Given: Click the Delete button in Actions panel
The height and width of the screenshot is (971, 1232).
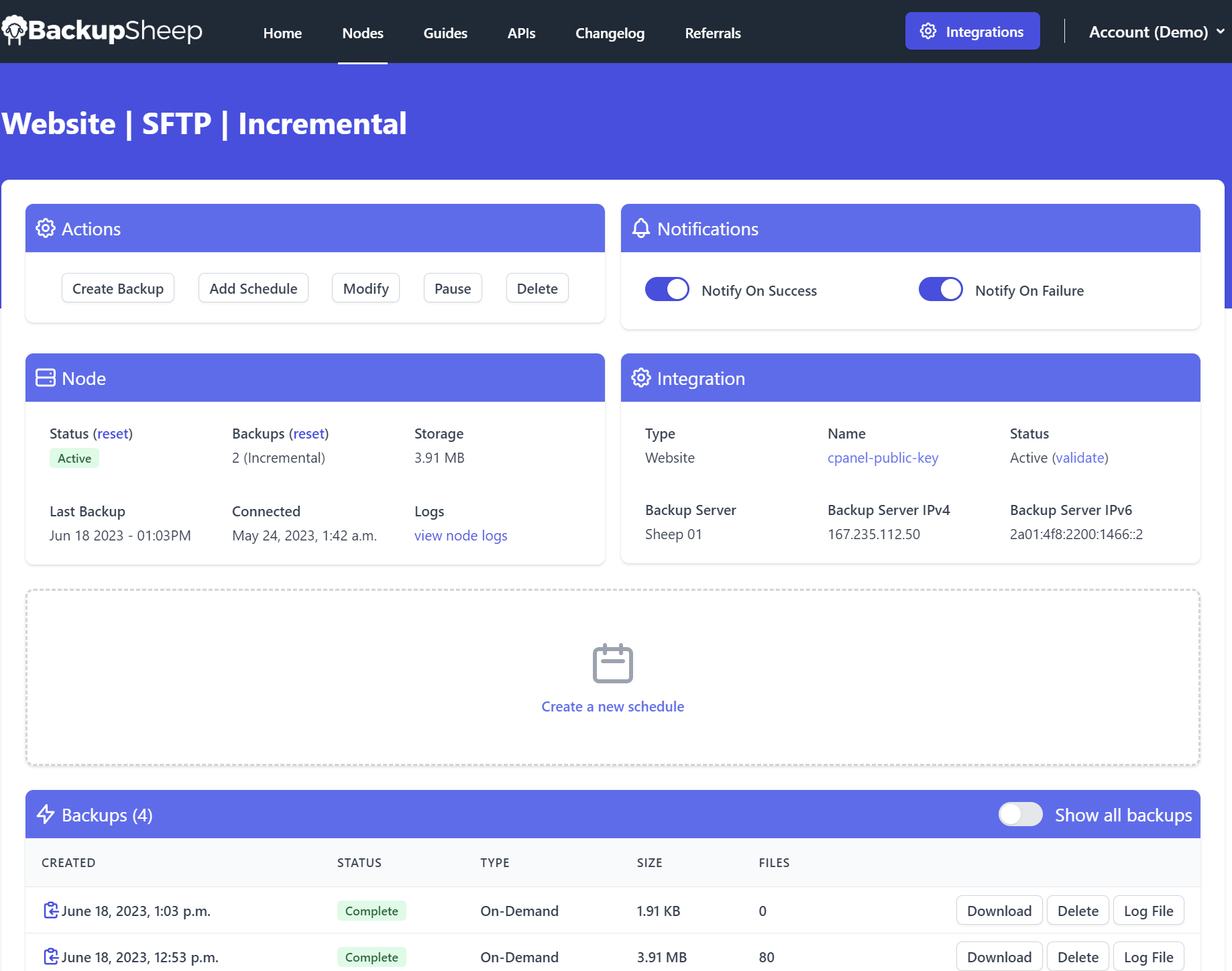Looking at the screenshot, I should click(x=537, y=288).
